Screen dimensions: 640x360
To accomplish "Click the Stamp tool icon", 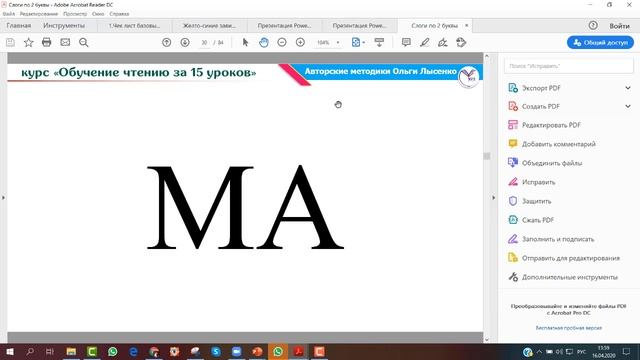I will [x=461, y=42].
